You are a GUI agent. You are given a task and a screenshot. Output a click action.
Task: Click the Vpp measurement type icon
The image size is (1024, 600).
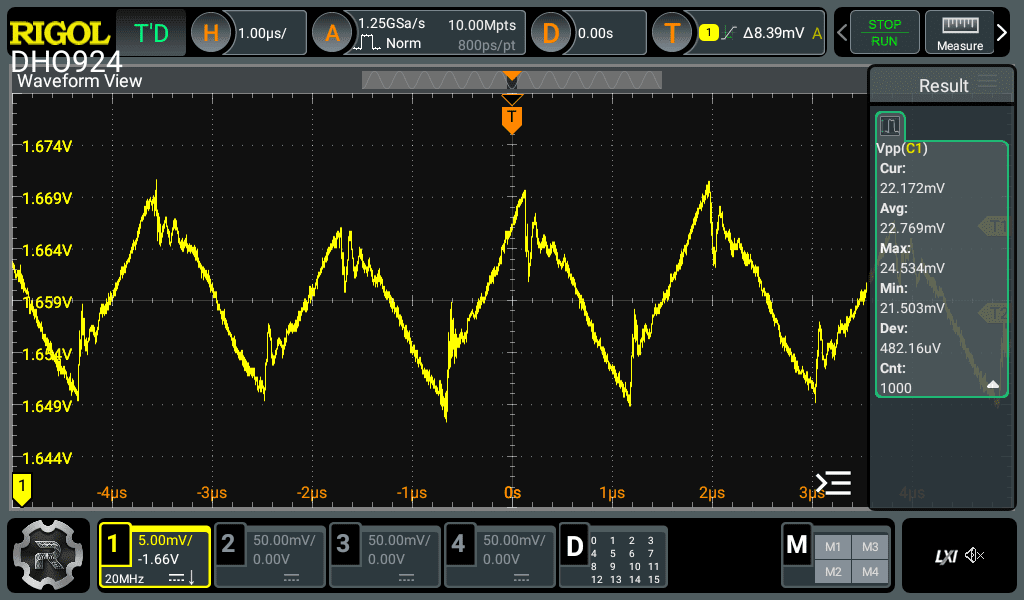(889, 125)
